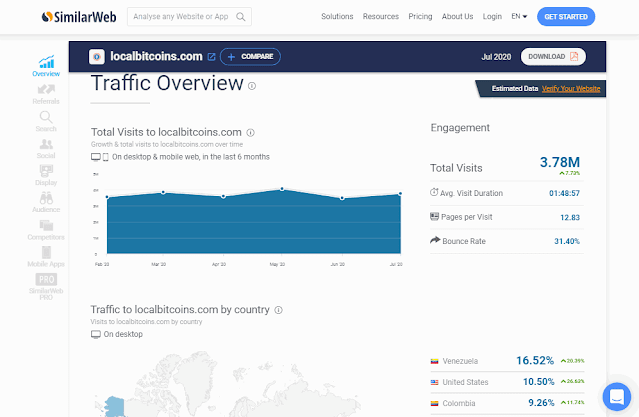Select Mobile Apps in the sidebar
Viewport: 639px width, 417px height.
coord(46,257)
